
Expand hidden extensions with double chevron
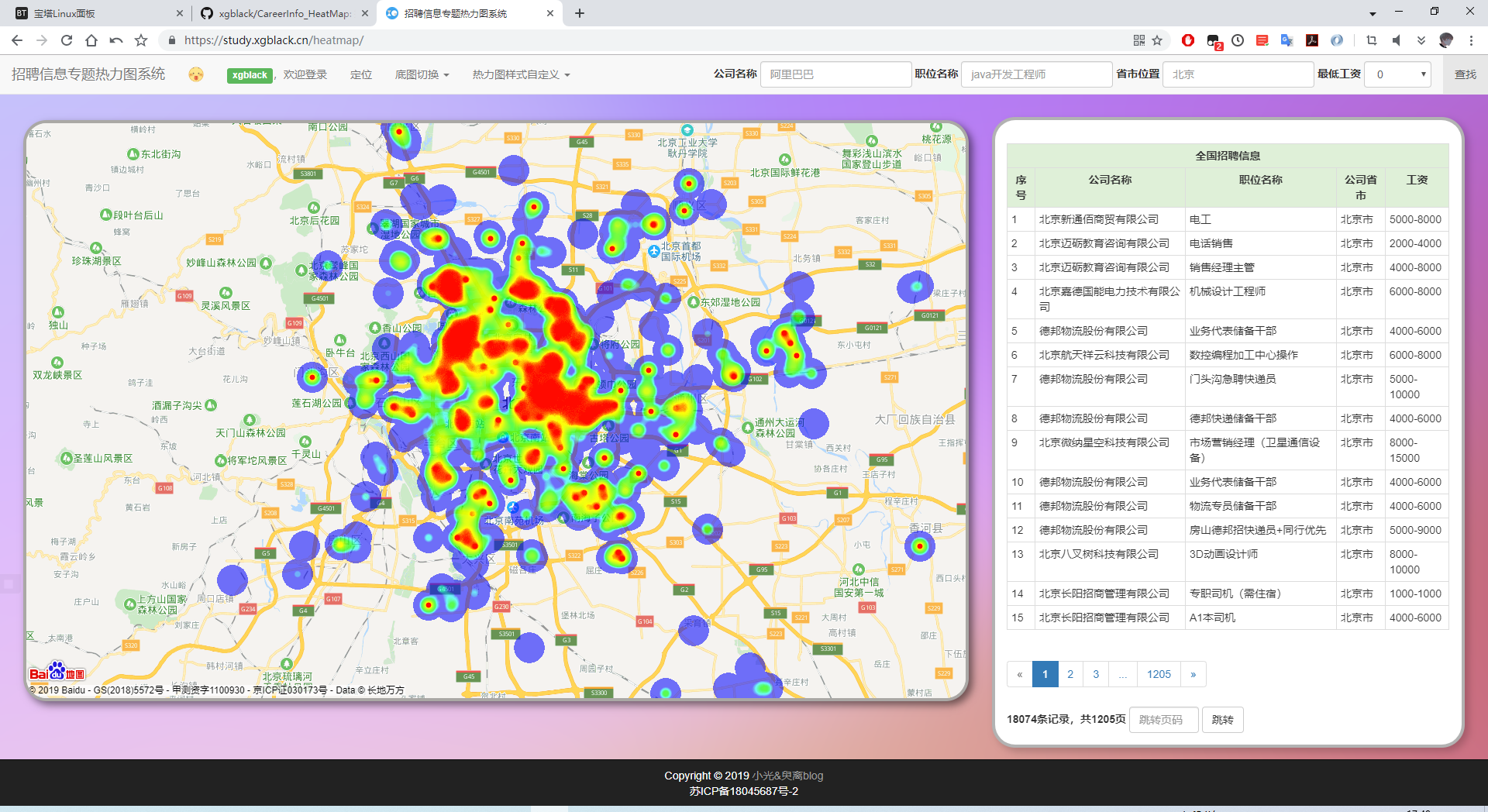(x=1421, y=40)
